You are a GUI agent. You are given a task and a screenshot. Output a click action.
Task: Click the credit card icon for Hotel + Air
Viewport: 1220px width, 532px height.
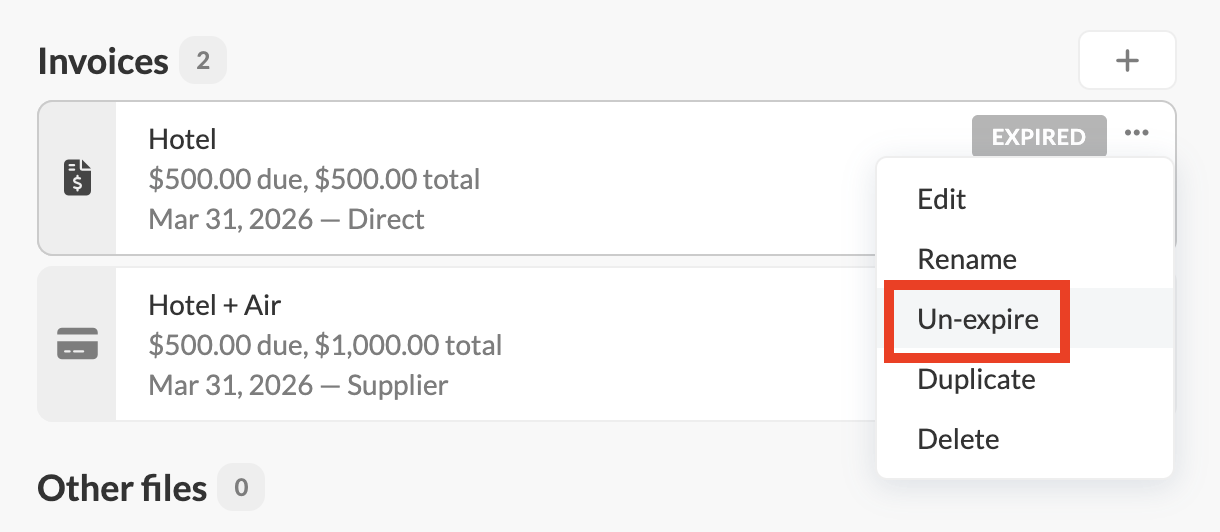click(x=77, y=344)
